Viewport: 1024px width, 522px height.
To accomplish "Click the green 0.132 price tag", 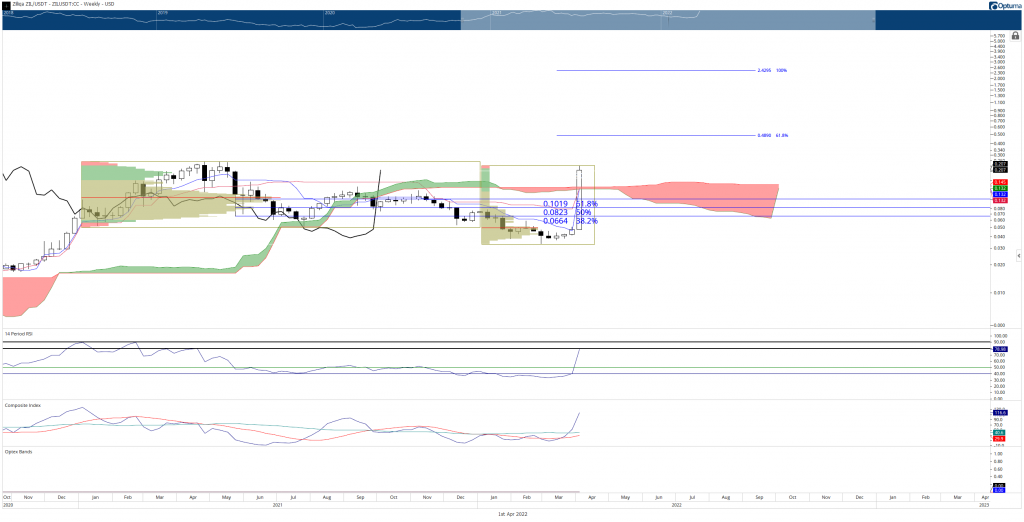I will (999, 188).
